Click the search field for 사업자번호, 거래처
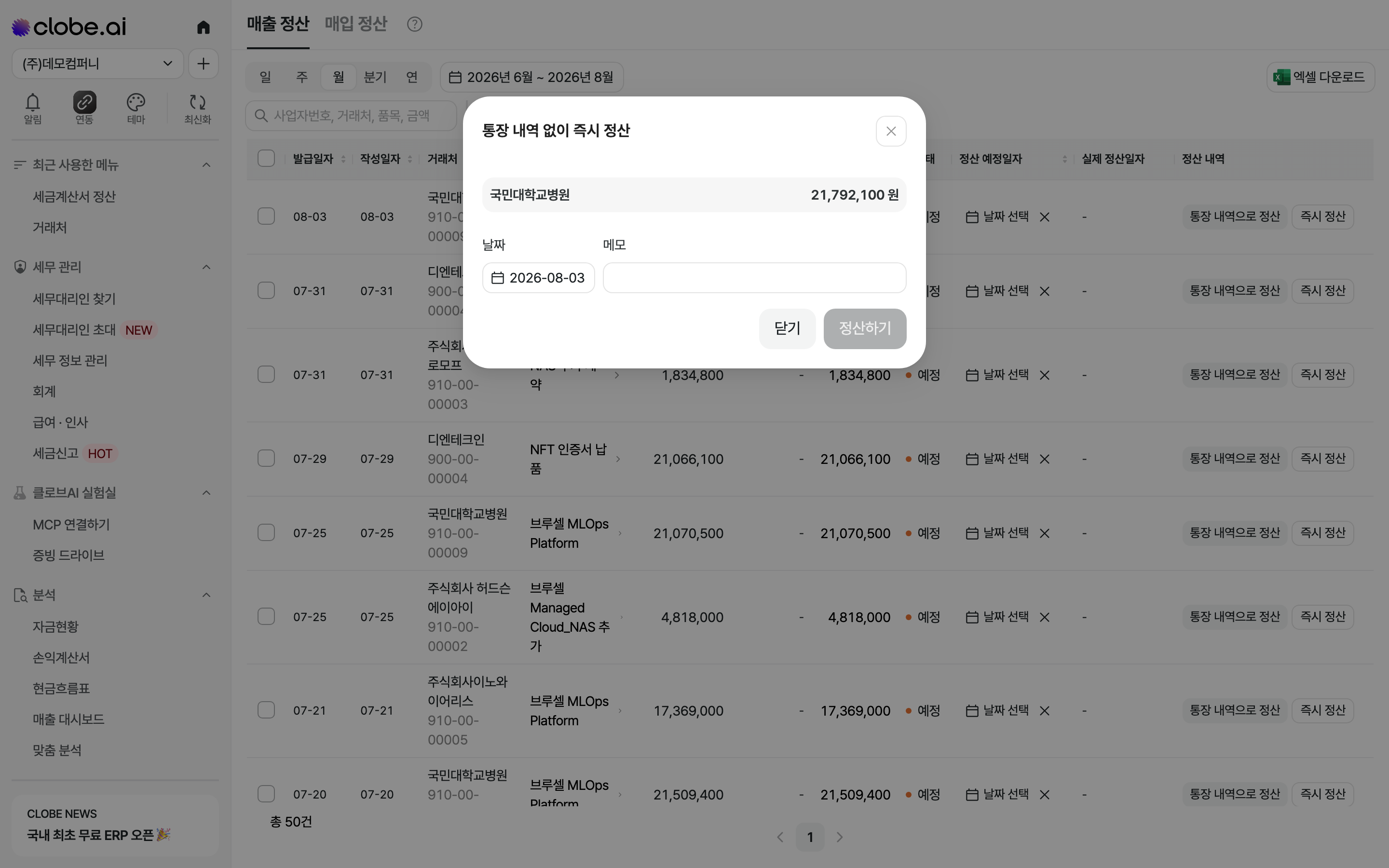Image resolution: width=1389 pixels, height=868 pixels. [351, 116]
